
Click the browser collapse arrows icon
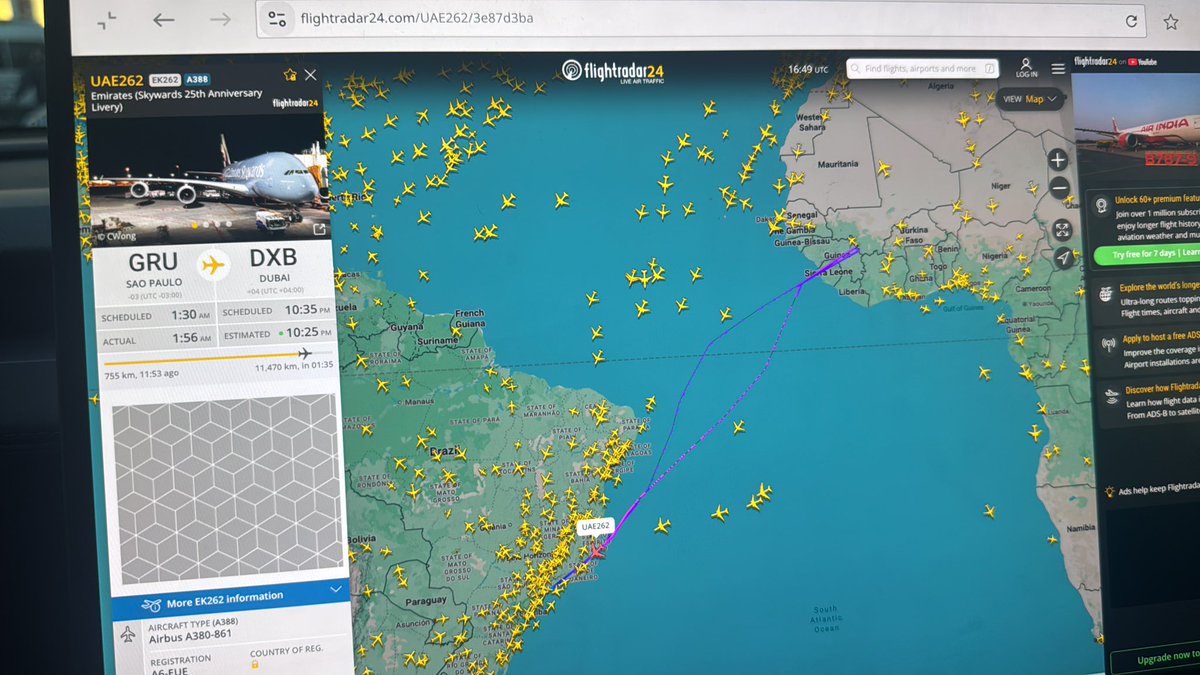click(107, 20)
